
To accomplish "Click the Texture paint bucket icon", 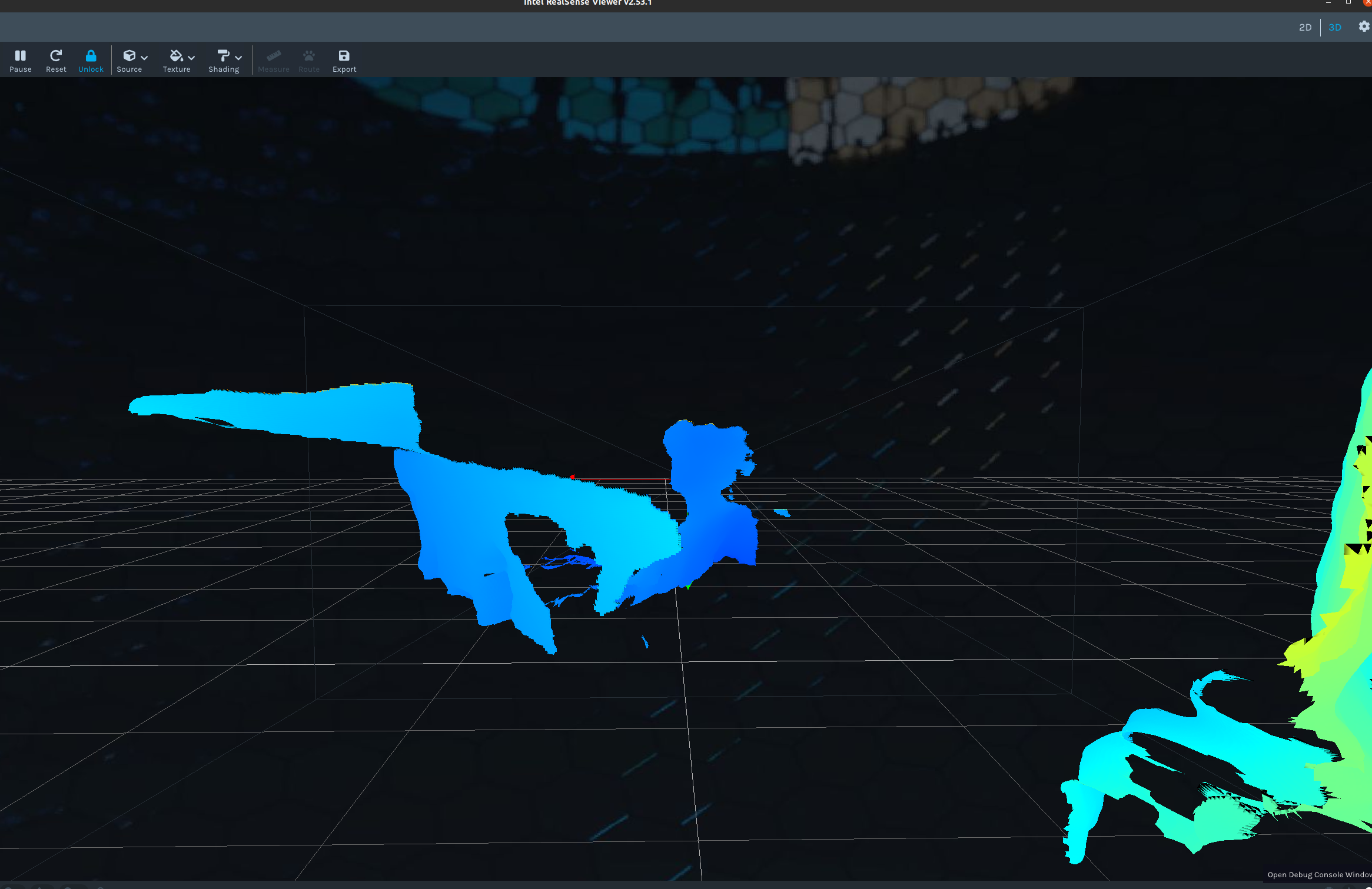I will pos(176,55).
